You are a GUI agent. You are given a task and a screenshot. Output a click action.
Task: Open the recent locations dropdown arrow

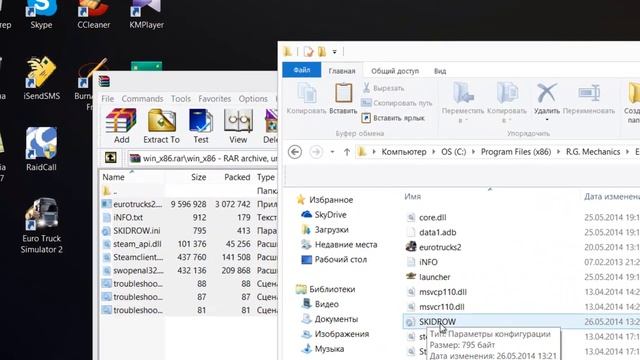tap(332, 152)
